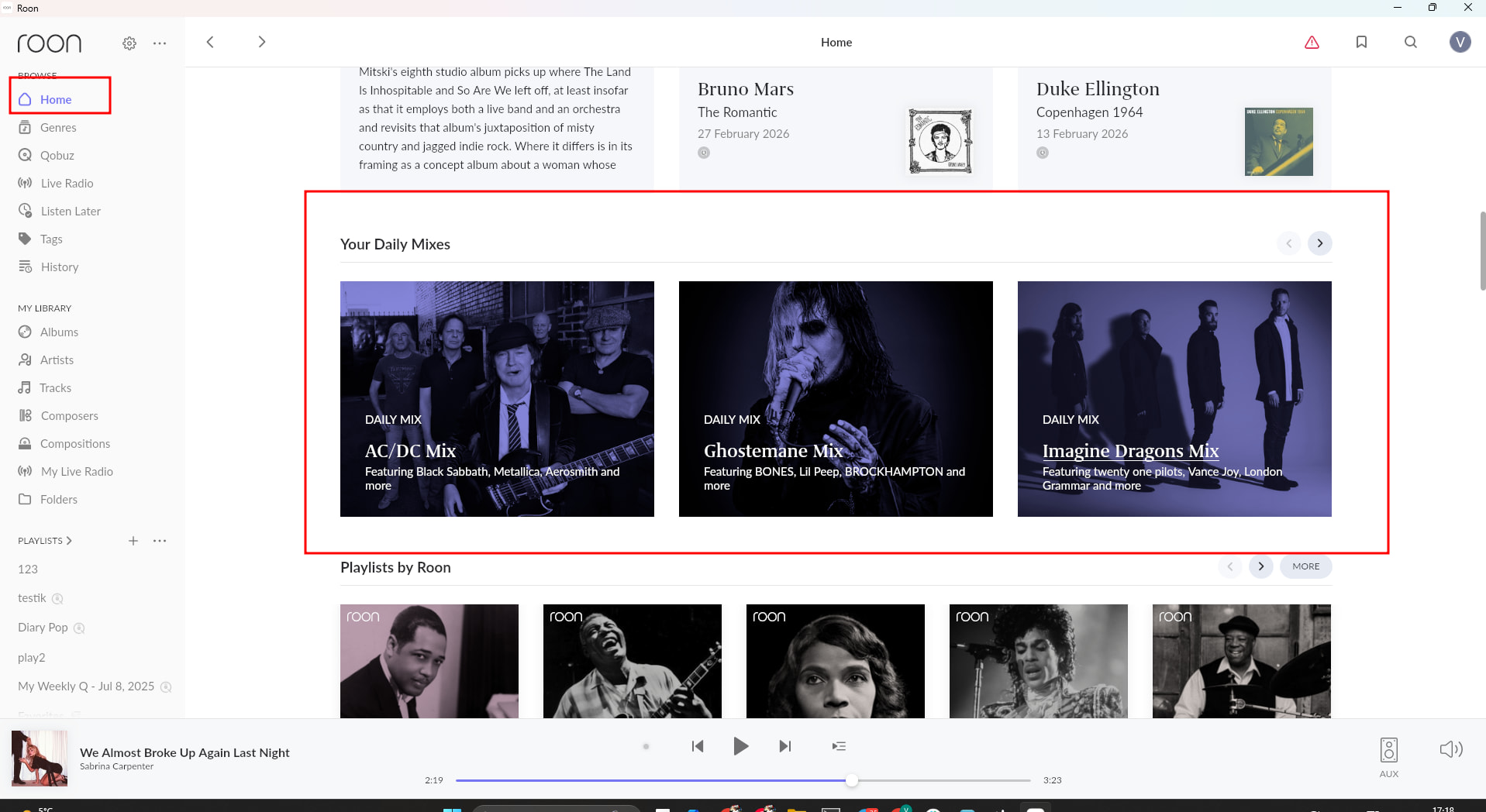Show next Daily Mixes with right chevron
This screenshot has width=1486, height=812.
(x=1319, y=243)
